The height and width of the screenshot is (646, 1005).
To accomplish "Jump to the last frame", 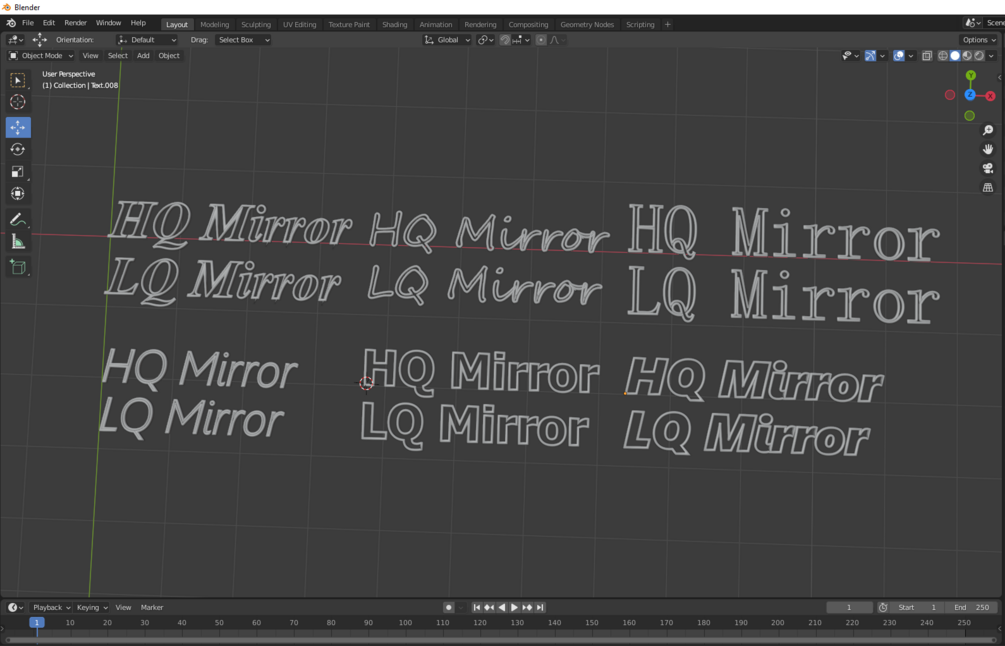I will click(x=540, y=608).
